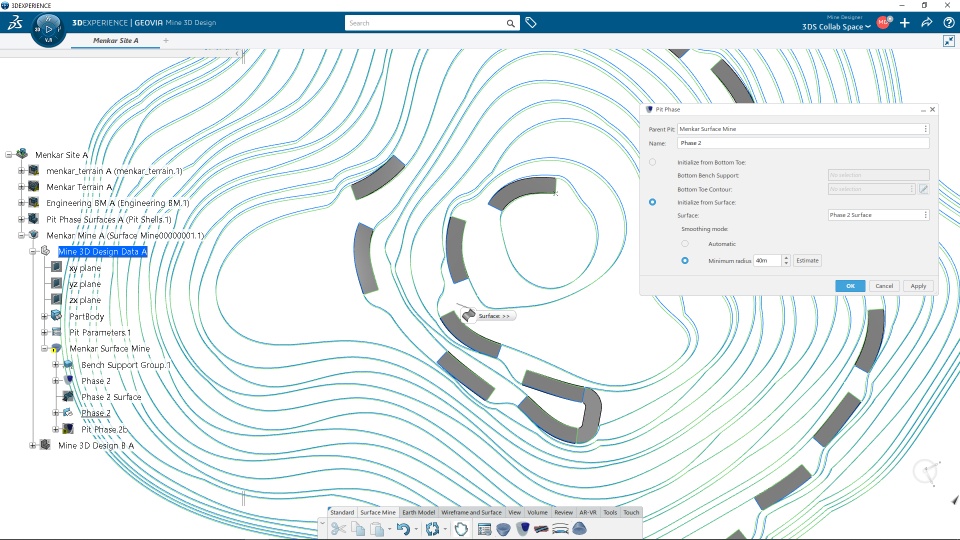This screenshot has height=540, width=960.
Task: Expand the Engineering BM A node
Action: coord(21,203)
